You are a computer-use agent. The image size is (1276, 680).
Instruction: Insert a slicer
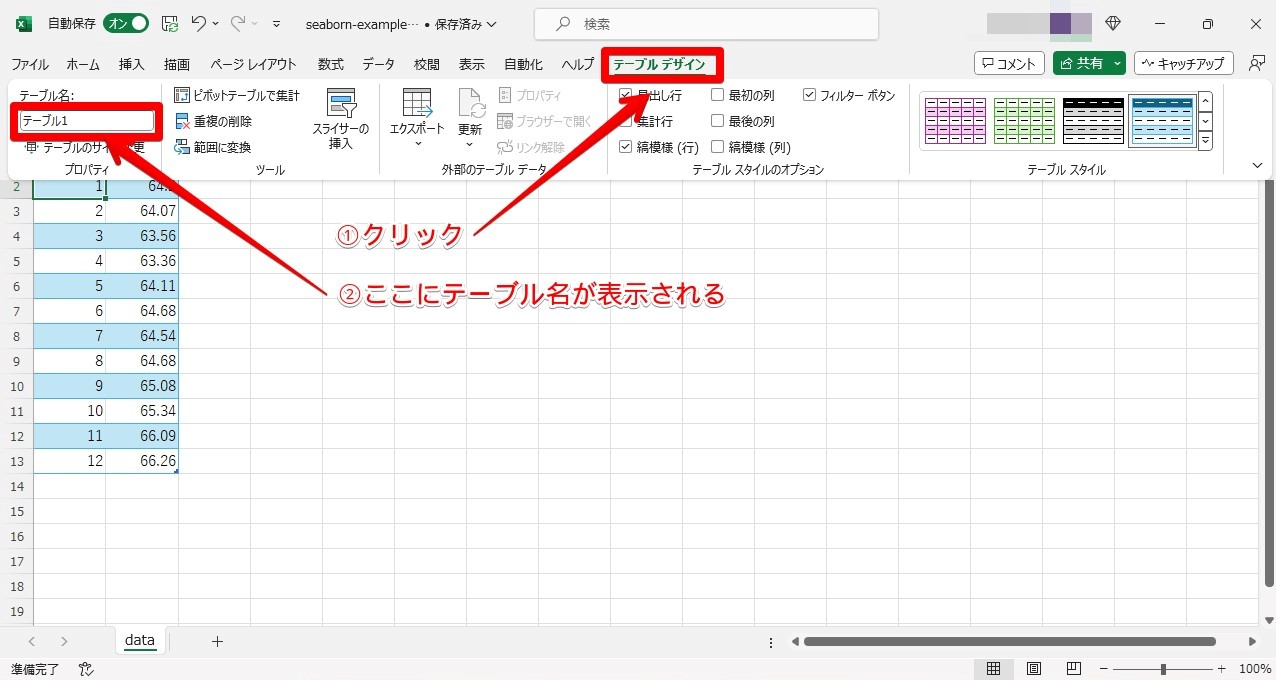(x=341, y=119)
